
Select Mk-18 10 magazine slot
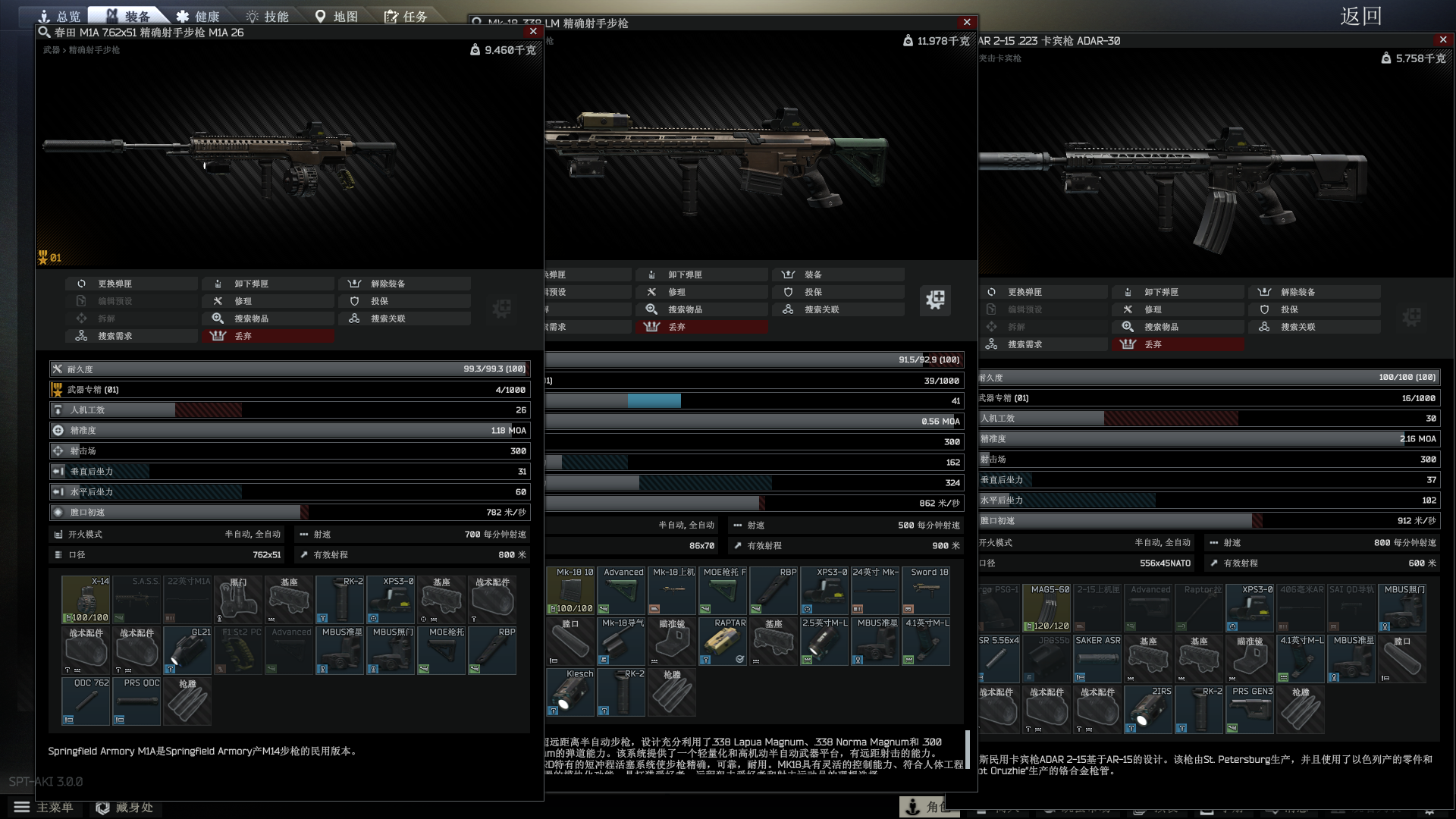[x=571, y=591]
